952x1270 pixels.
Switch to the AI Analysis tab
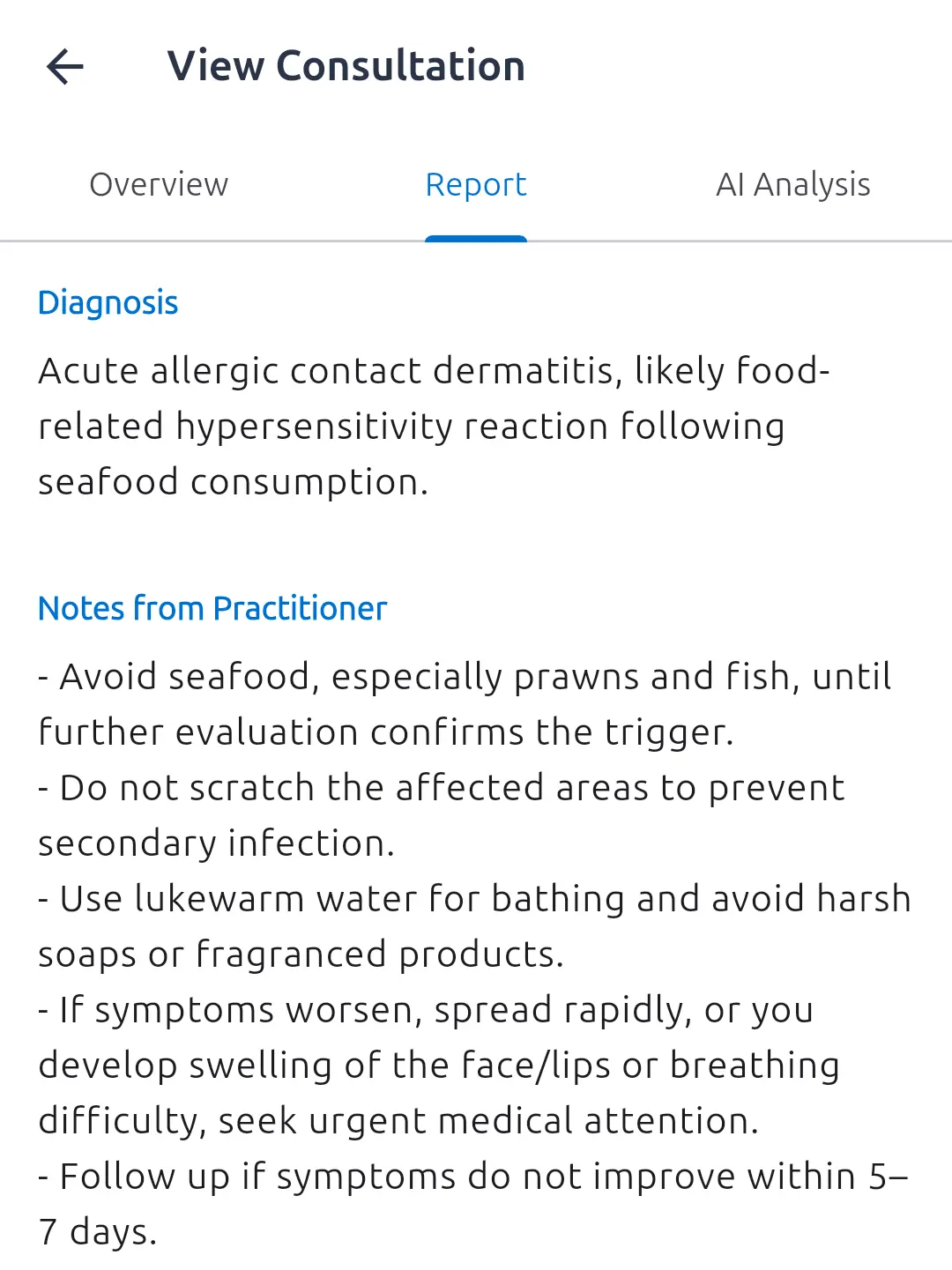click(x=792, y=185)
